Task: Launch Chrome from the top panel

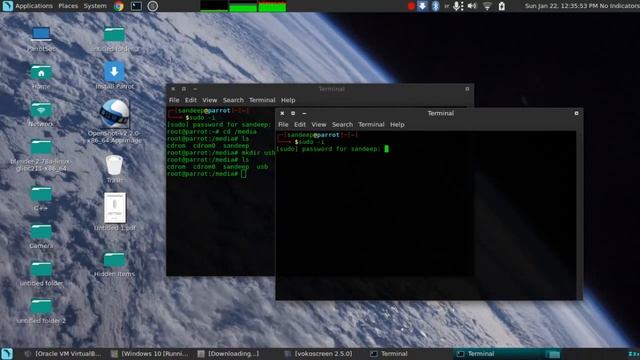Action: coord(119,6)
